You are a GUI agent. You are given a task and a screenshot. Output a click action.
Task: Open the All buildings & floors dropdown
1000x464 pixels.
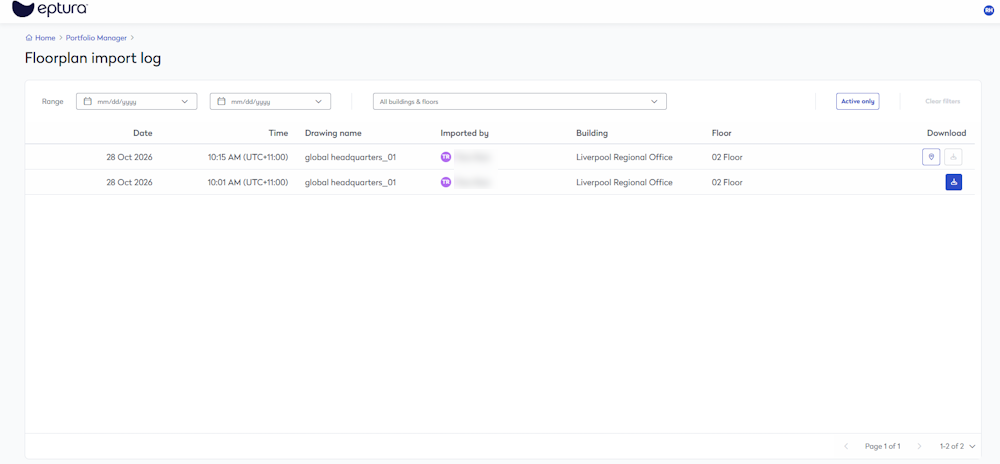coord(520,101)
